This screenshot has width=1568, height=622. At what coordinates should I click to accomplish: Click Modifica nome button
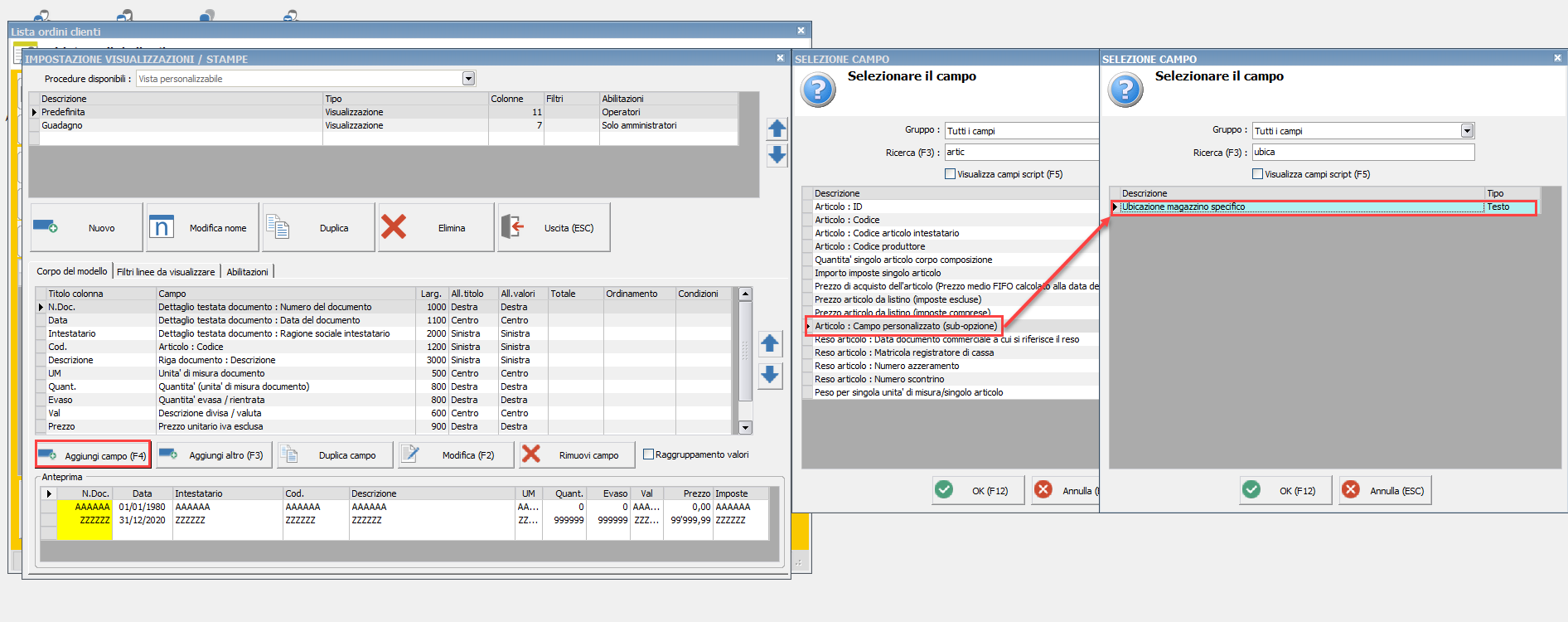click(202, 227)
